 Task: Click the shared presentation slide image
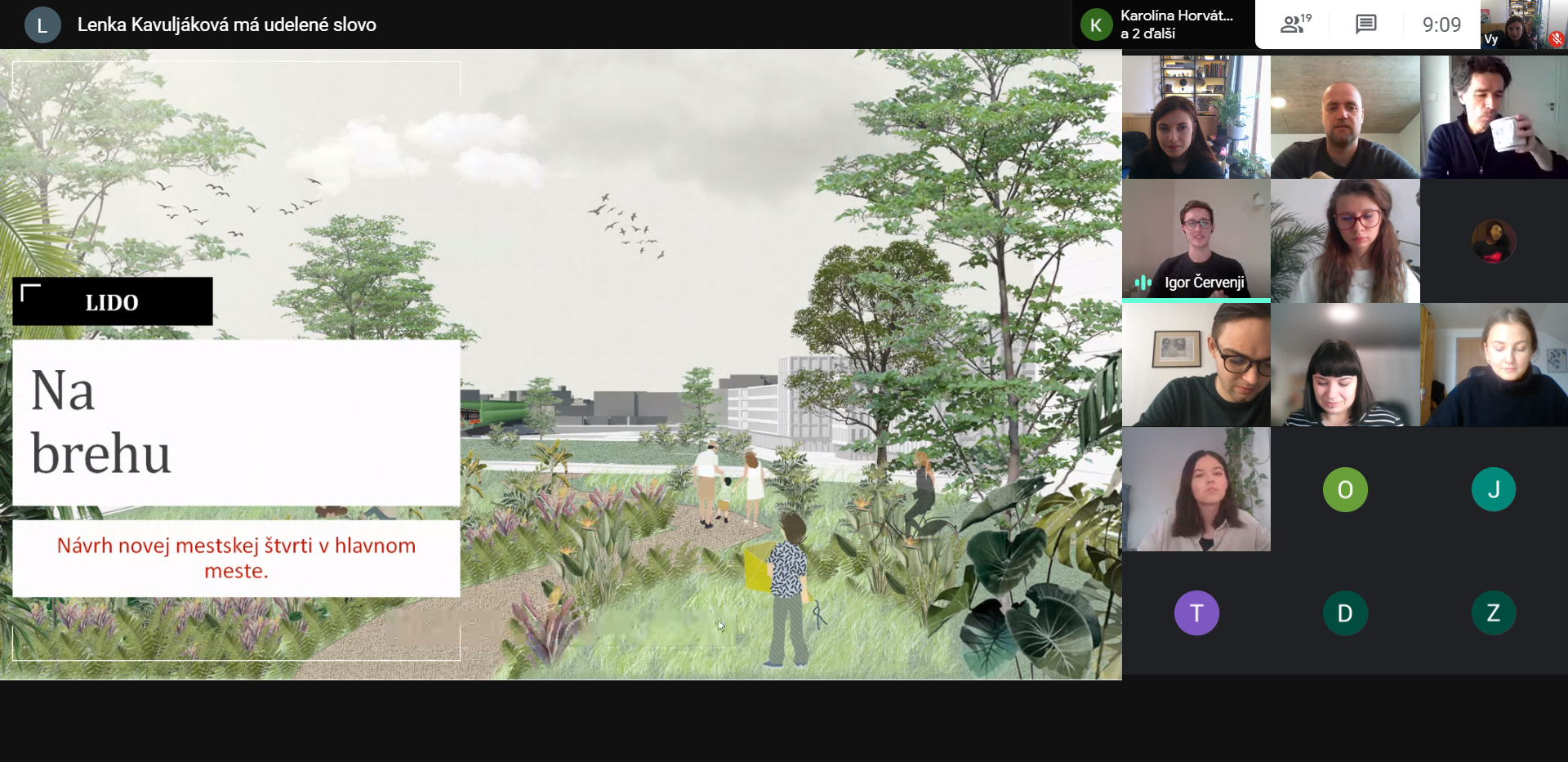(x=561, y=364)
